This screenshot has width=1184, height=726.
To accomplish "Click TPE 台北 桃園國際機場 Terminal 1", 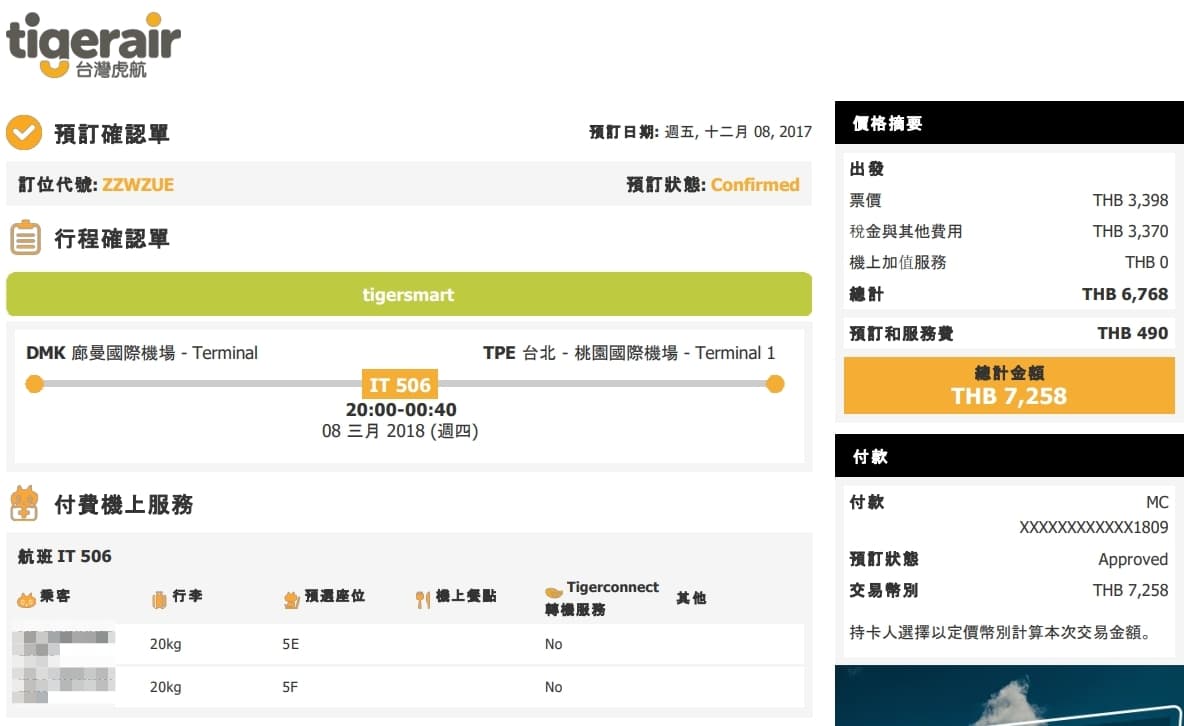I will (x=629, y=353).
